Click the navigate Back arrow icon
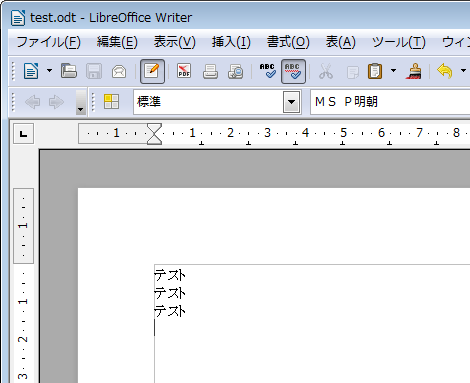The image size is (470, 383). pos(33,102)
